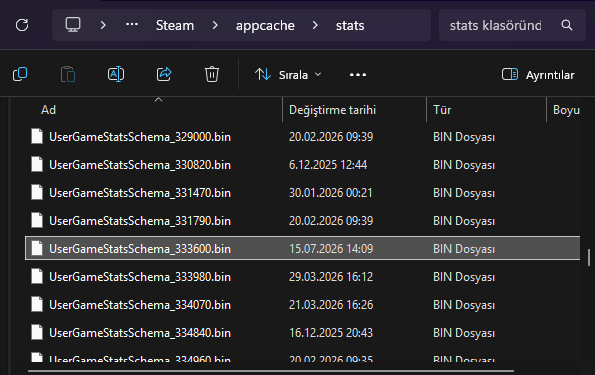Sort by the Boyut column header
The width and height of the screenshot is (595, 375).
[566, 110]
